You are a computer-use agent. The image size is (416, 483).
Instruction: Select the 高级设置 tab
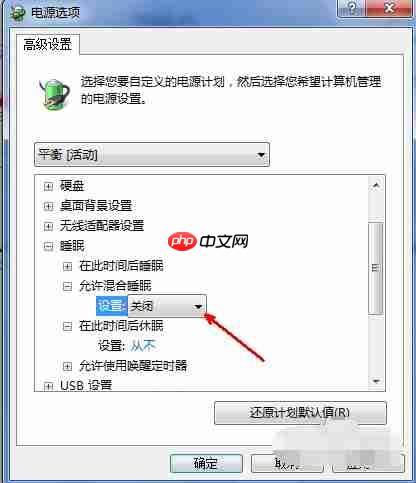click(47, 45)
